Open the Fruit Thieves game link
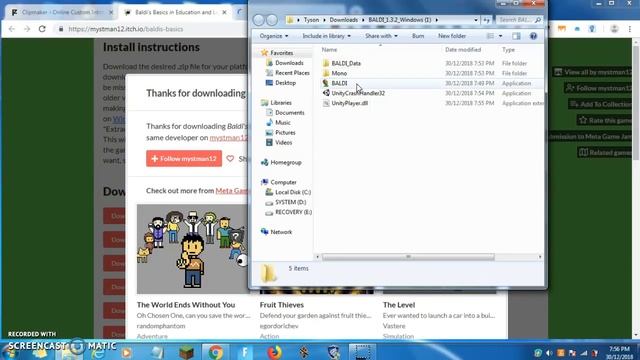Viewport: 640px width, 360px height. (x=282, y=305)
